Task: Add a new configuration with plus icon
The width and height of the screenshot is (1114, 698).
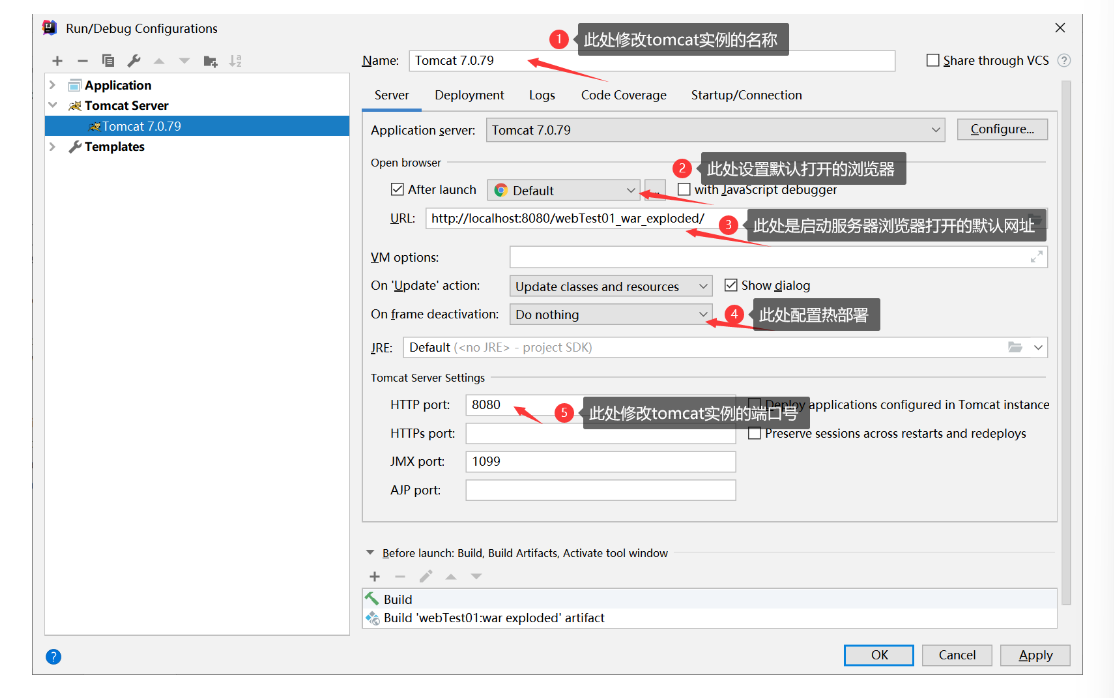Action: pos(58,61)
